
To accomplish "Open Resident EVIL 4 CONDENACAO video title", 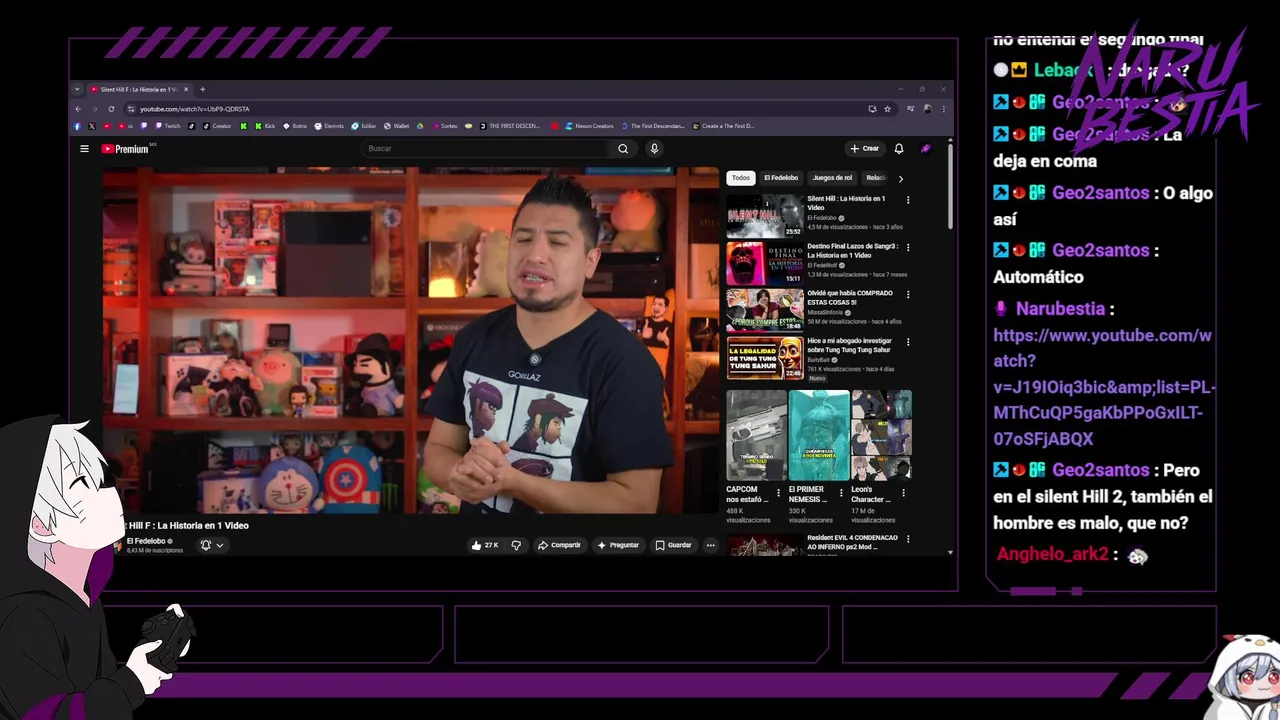I will tap(852, 542).
